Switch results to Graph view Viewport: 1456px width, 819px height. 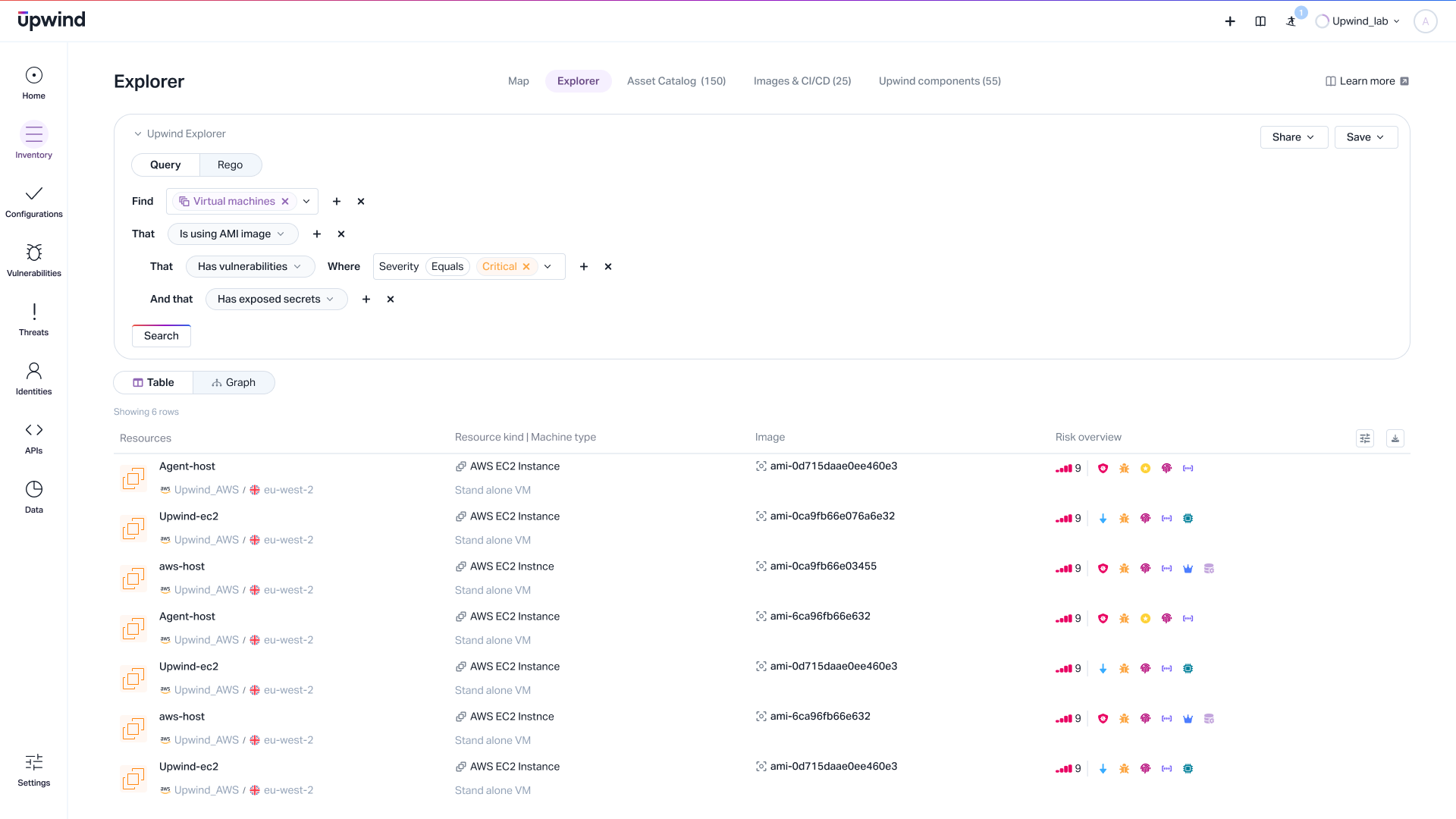coord(234,383)
